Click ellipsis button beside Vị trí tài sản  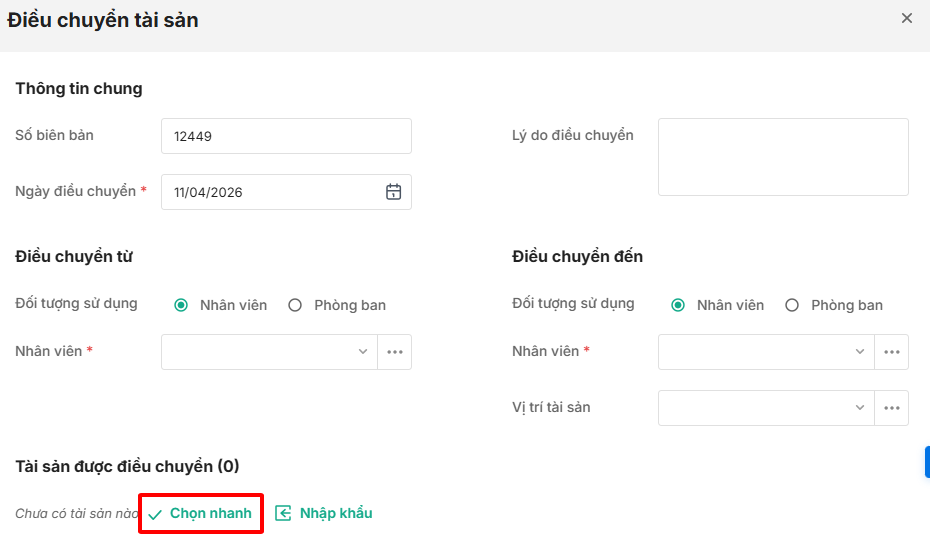[x=892, y=408]
